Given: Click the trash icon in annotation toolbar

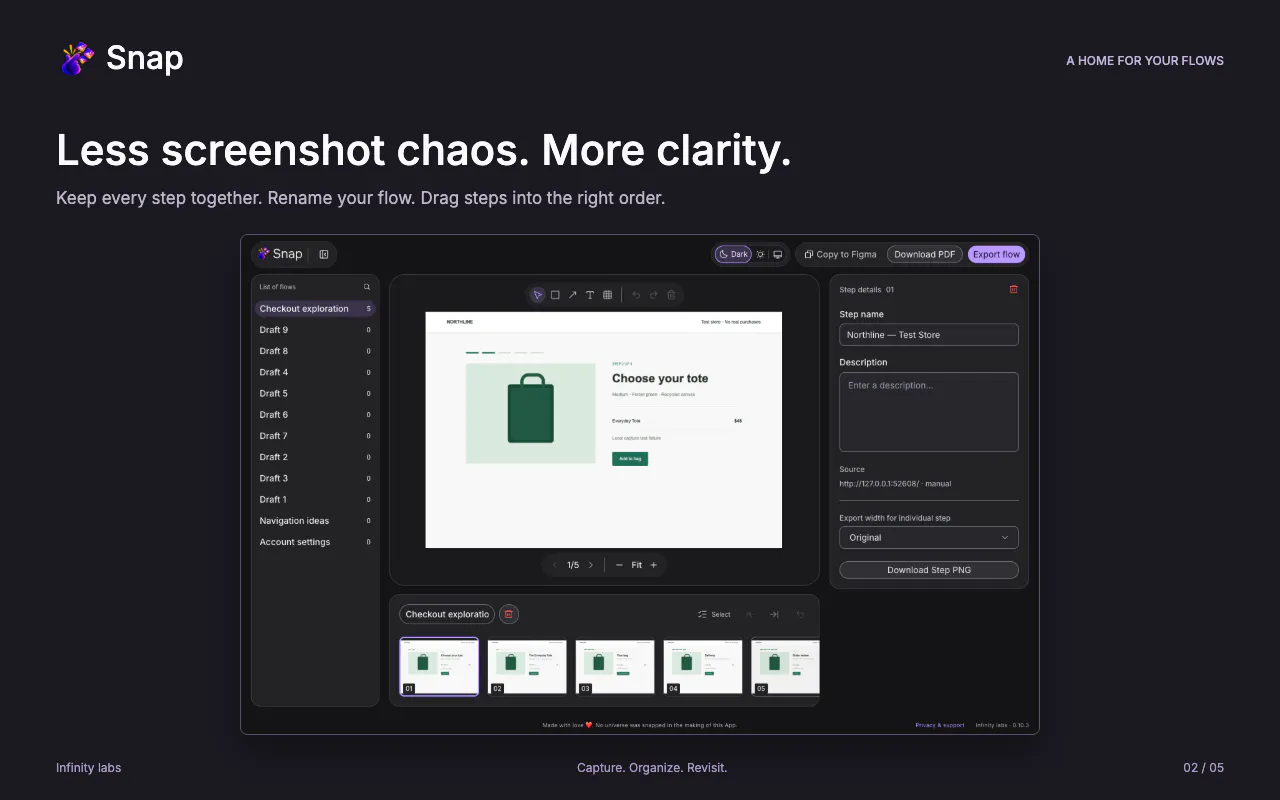Looking at the screenshot, I should point(671,295).
